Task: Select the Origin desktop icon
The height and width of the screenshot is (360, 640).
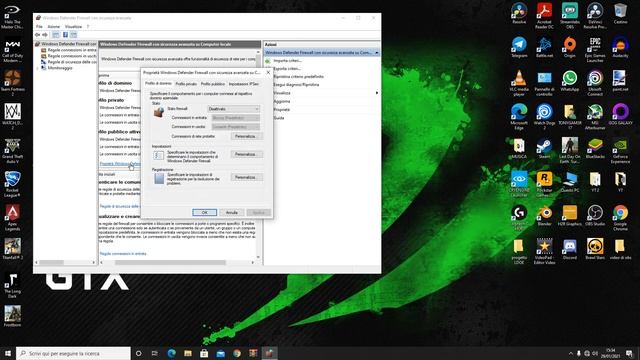Action: [x=570, y=47]
